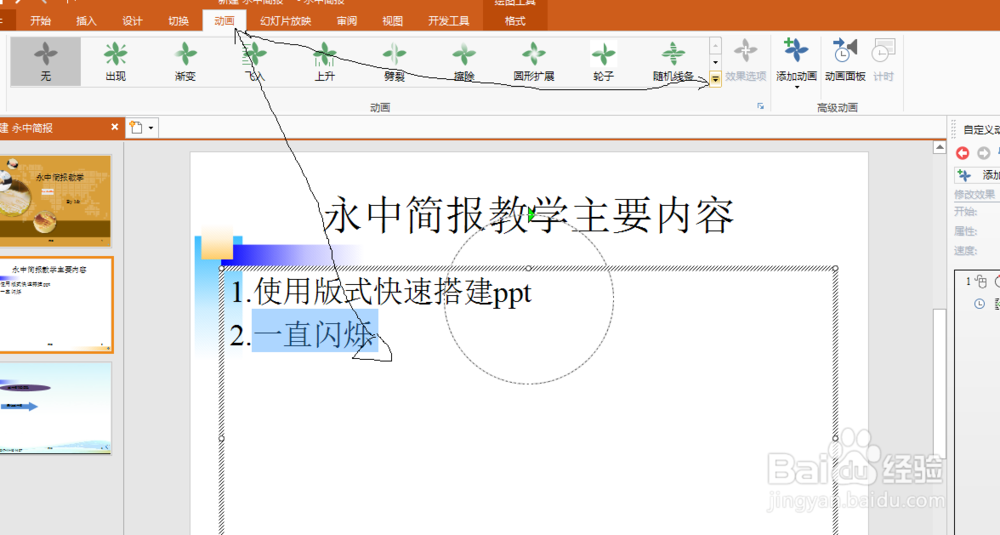Switch to the 幻灯片放映 ribbon tab
This screenshot has width=1000, height=535.
(x=285, y=21)
